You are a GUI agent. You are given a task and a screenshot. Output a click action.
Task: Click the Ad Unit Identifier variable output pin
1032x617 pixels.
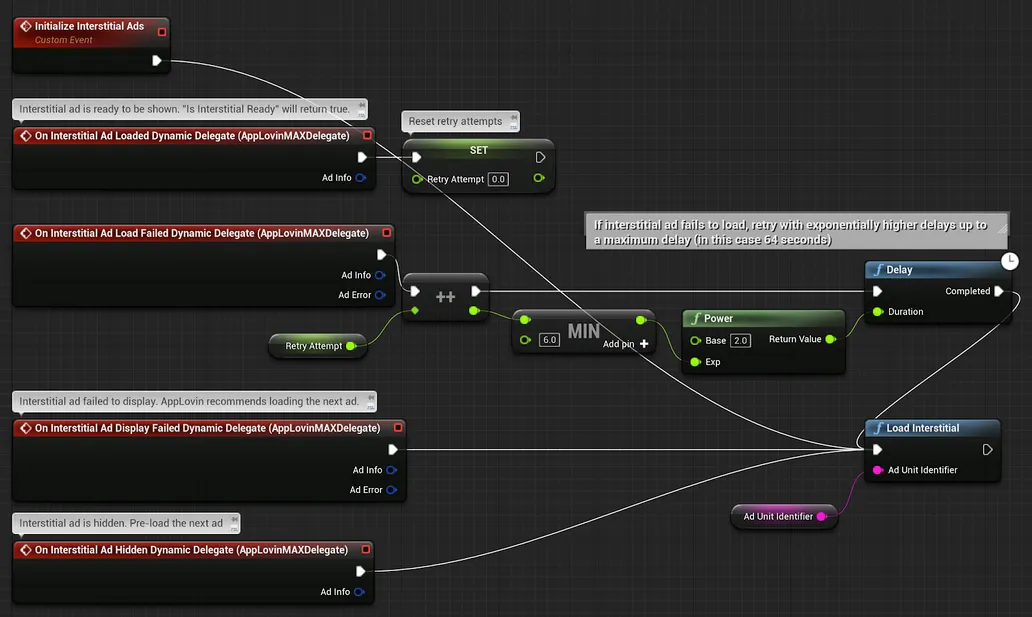(822, 517)
